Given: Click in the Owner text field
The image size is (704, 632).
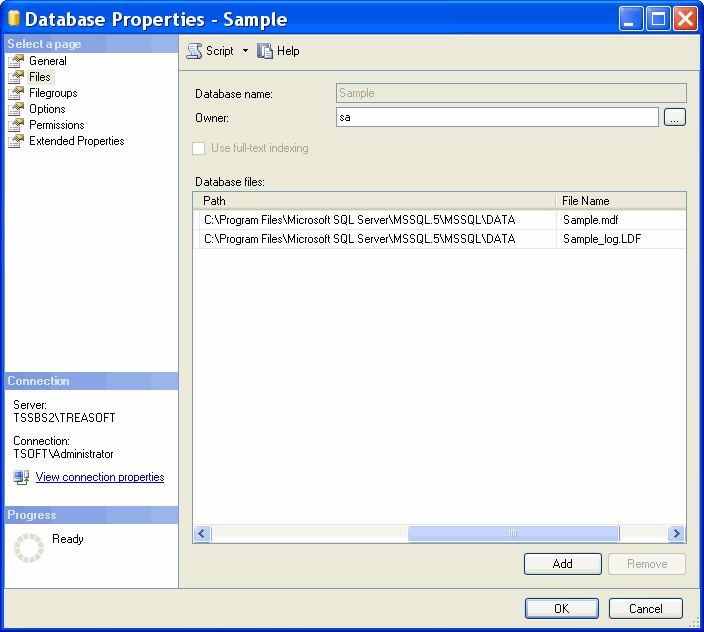Looking at the screenshot, I should click(497, 118).
